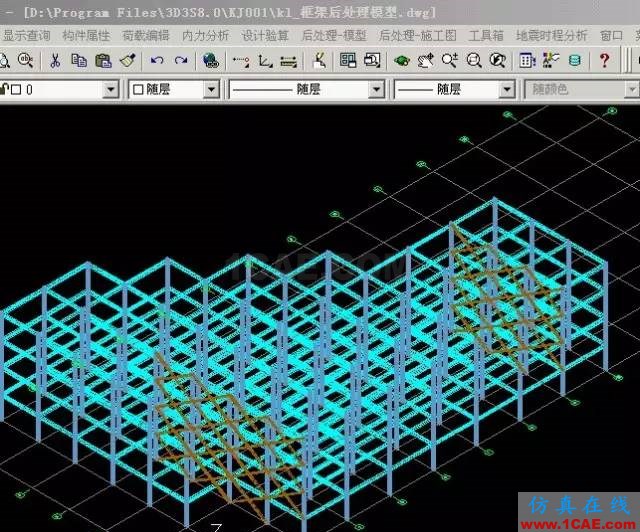This screenshot has height=532, width=640.
Task: Expand the lineweight 随层 dropdown arrow
Action: coord(507,89)
